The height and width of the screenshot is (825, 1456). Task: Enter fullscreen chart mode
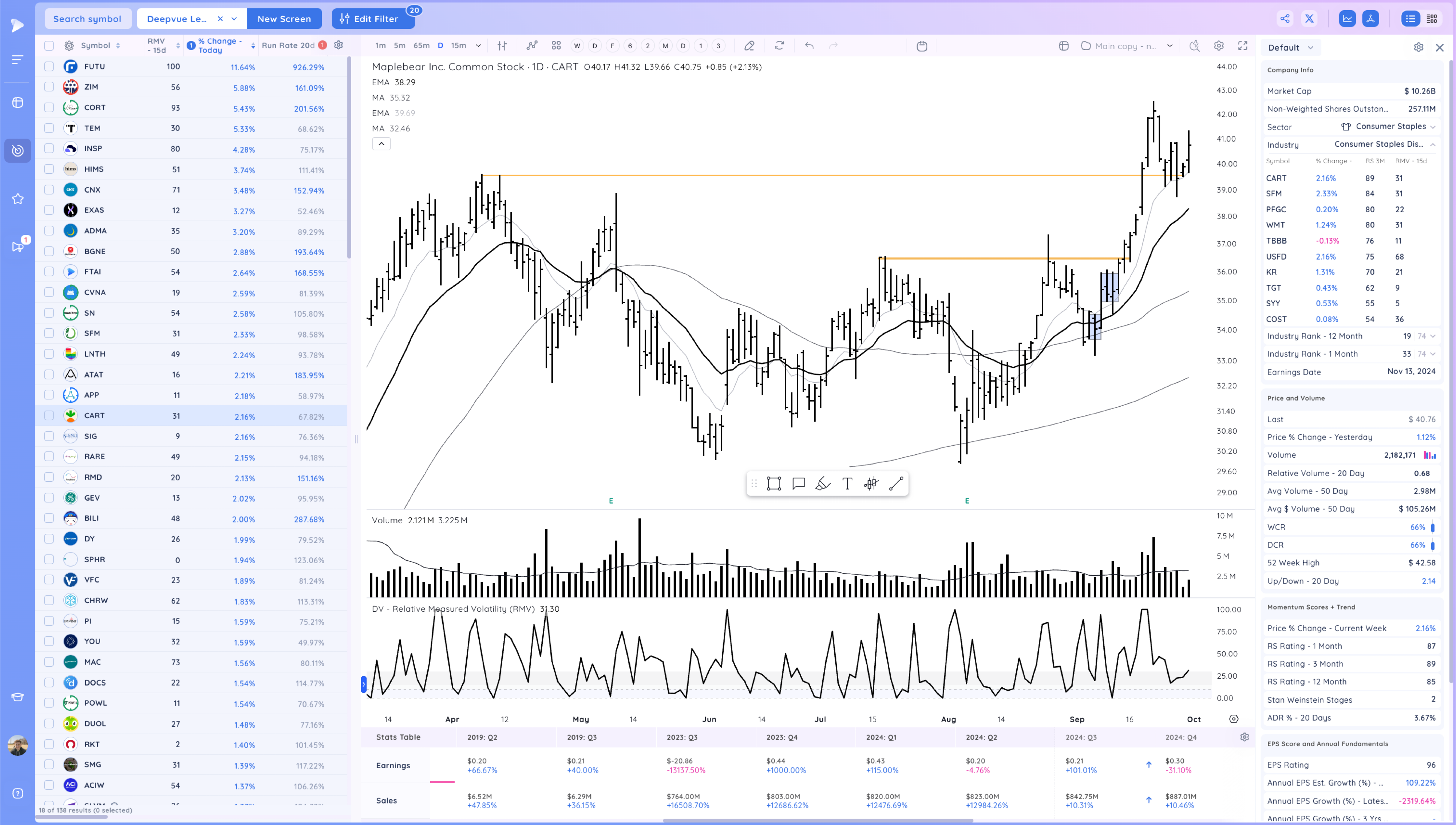pyautogui.click(x=1242, y=46)
